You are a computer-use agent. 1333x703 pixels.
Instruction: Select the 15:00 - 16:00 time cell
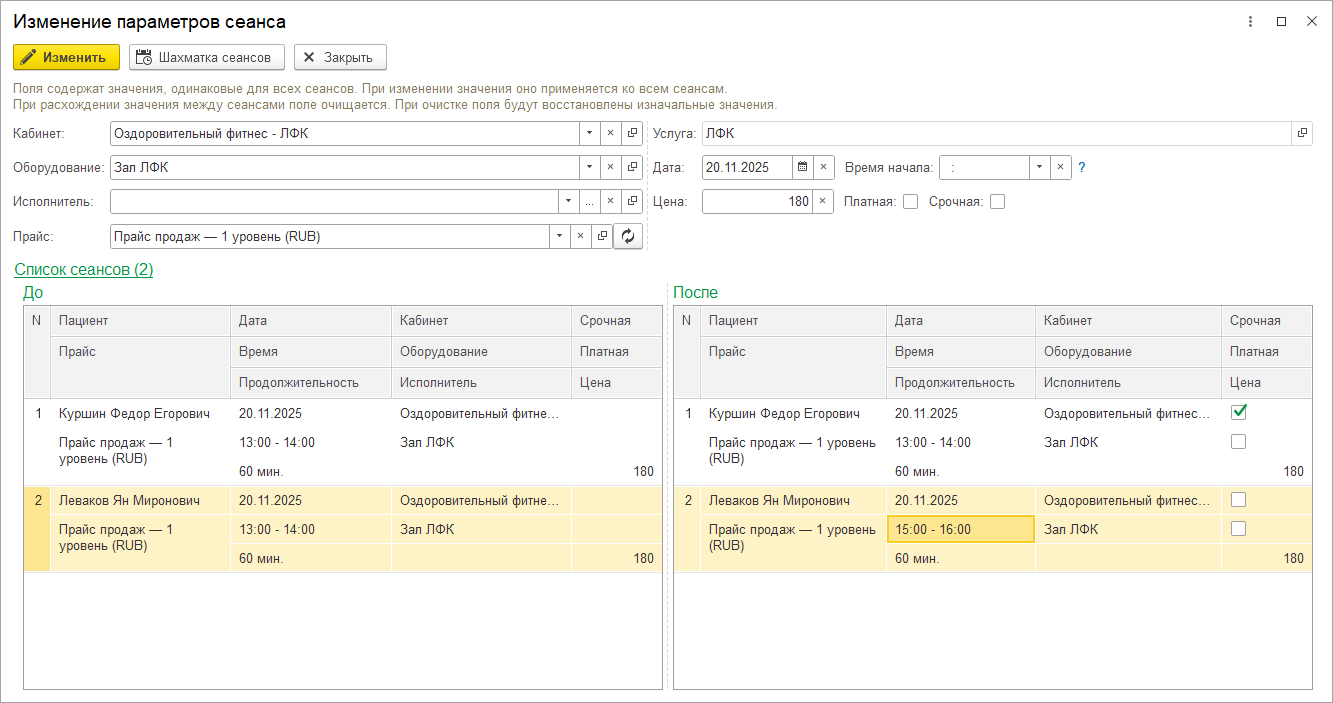[x=960, y=529]
